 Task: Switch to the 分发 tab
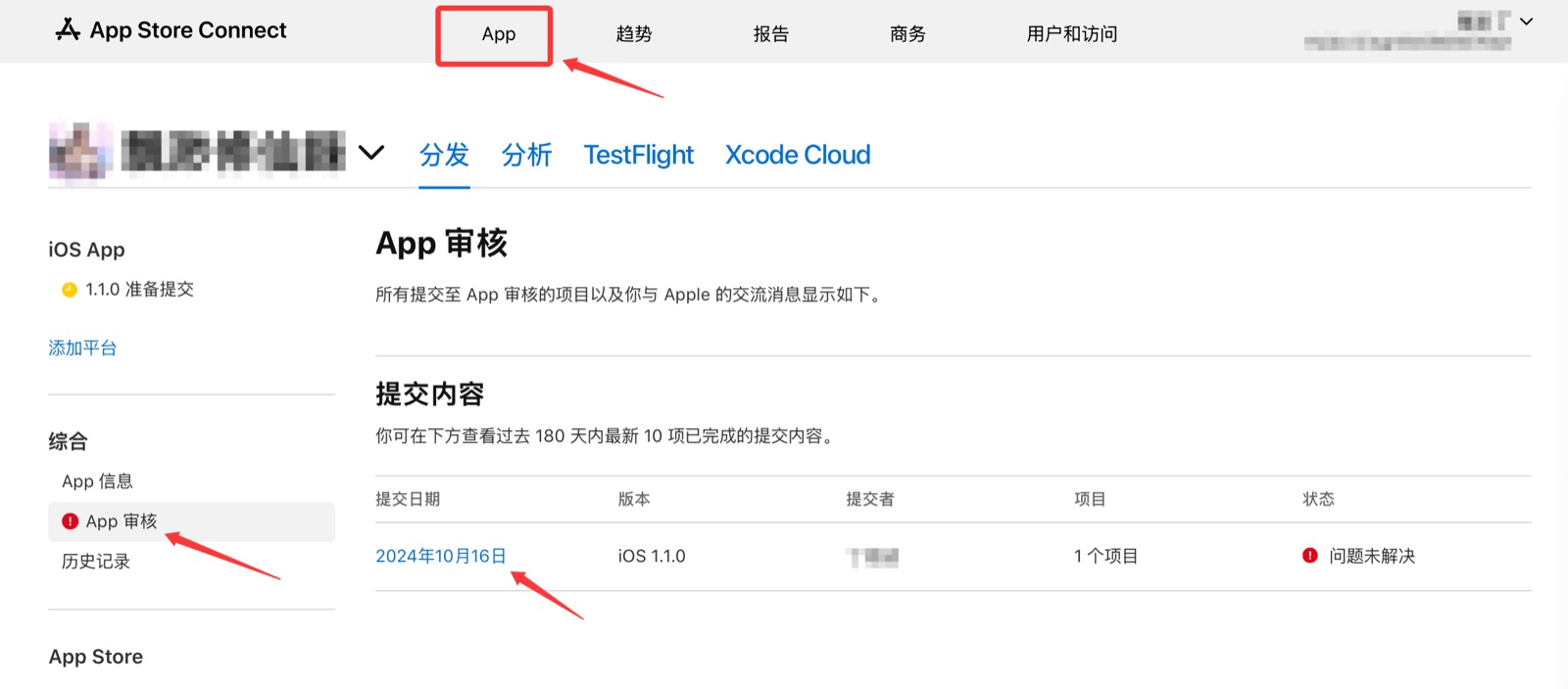point(444,155)
